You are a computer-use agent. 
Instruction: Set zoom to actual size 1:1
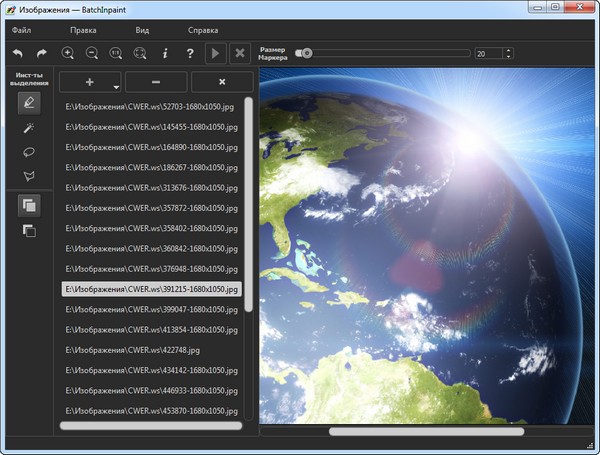116,53
